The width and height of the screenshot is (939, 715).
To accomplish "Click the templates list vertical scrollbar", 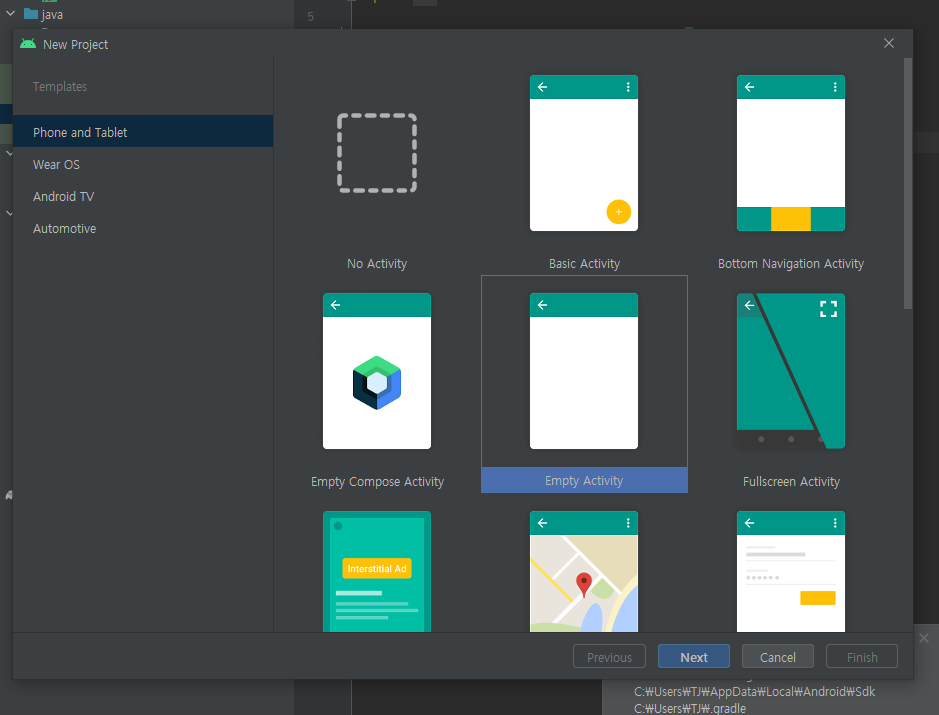I will [908, 183].
